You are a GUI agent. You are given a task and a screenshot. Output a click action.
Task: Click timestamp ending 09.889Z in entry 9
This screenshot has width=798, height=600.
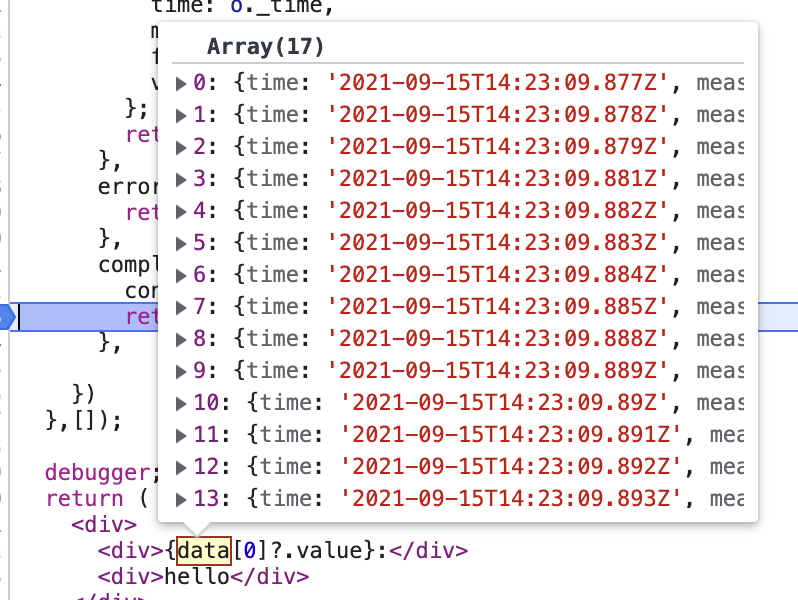[x=498, y=370]
